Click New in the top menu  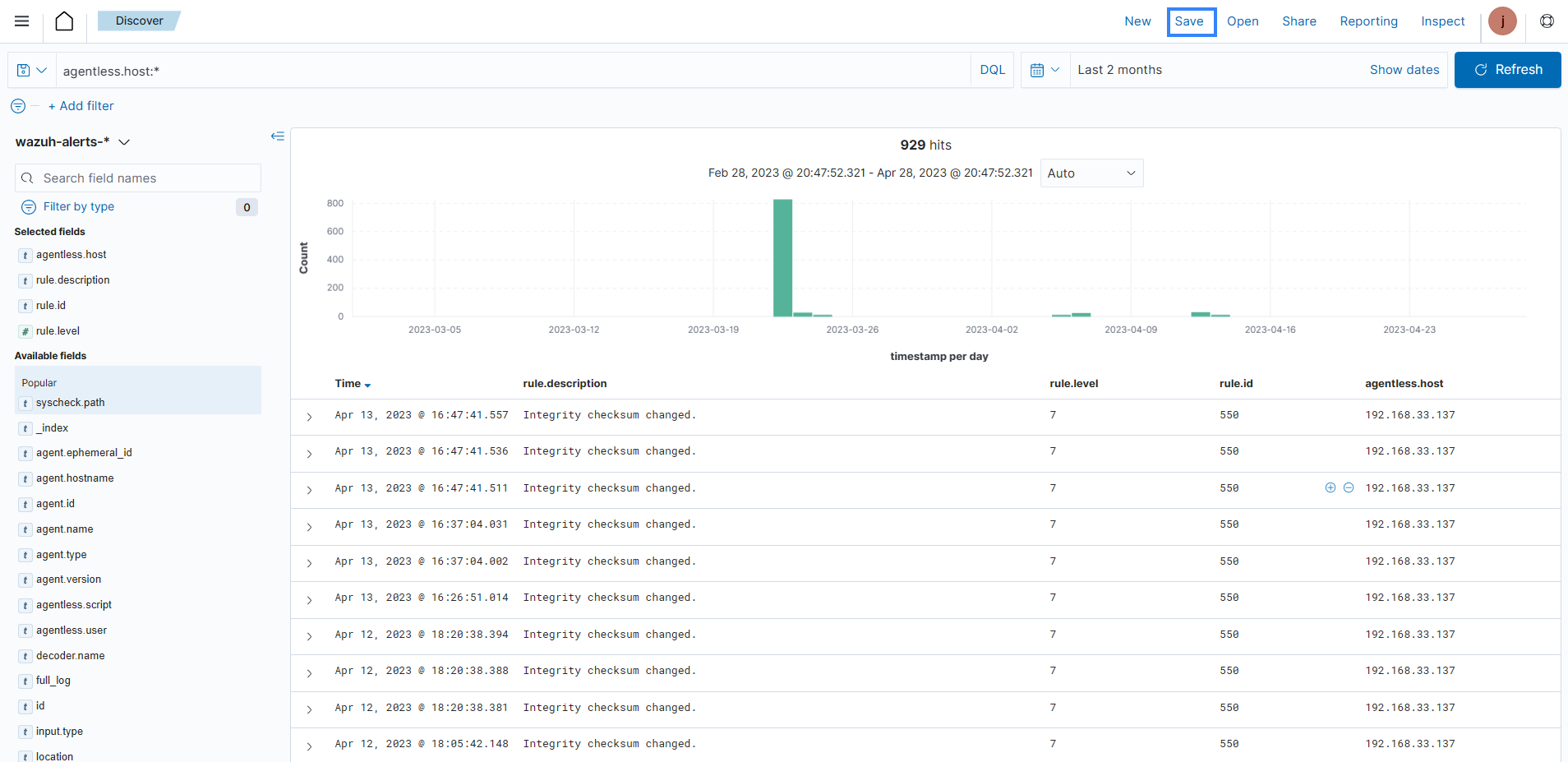(1137, 21)
